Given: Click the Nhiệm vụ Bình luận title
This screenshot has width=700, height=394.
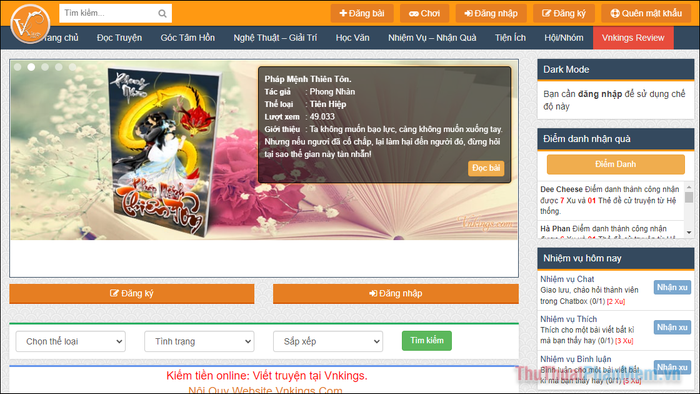Looking at the screenshot, I should coord(575,359).
